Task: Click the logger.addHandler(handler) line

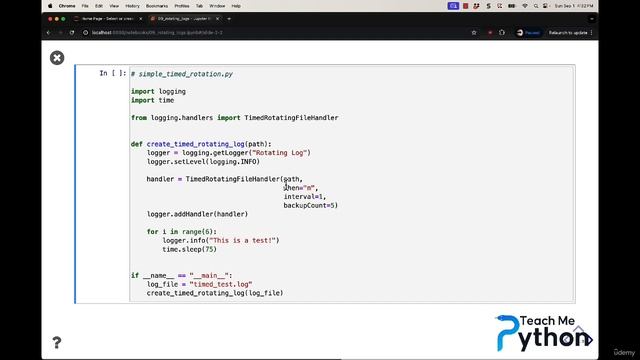Action: pos(198,214)
